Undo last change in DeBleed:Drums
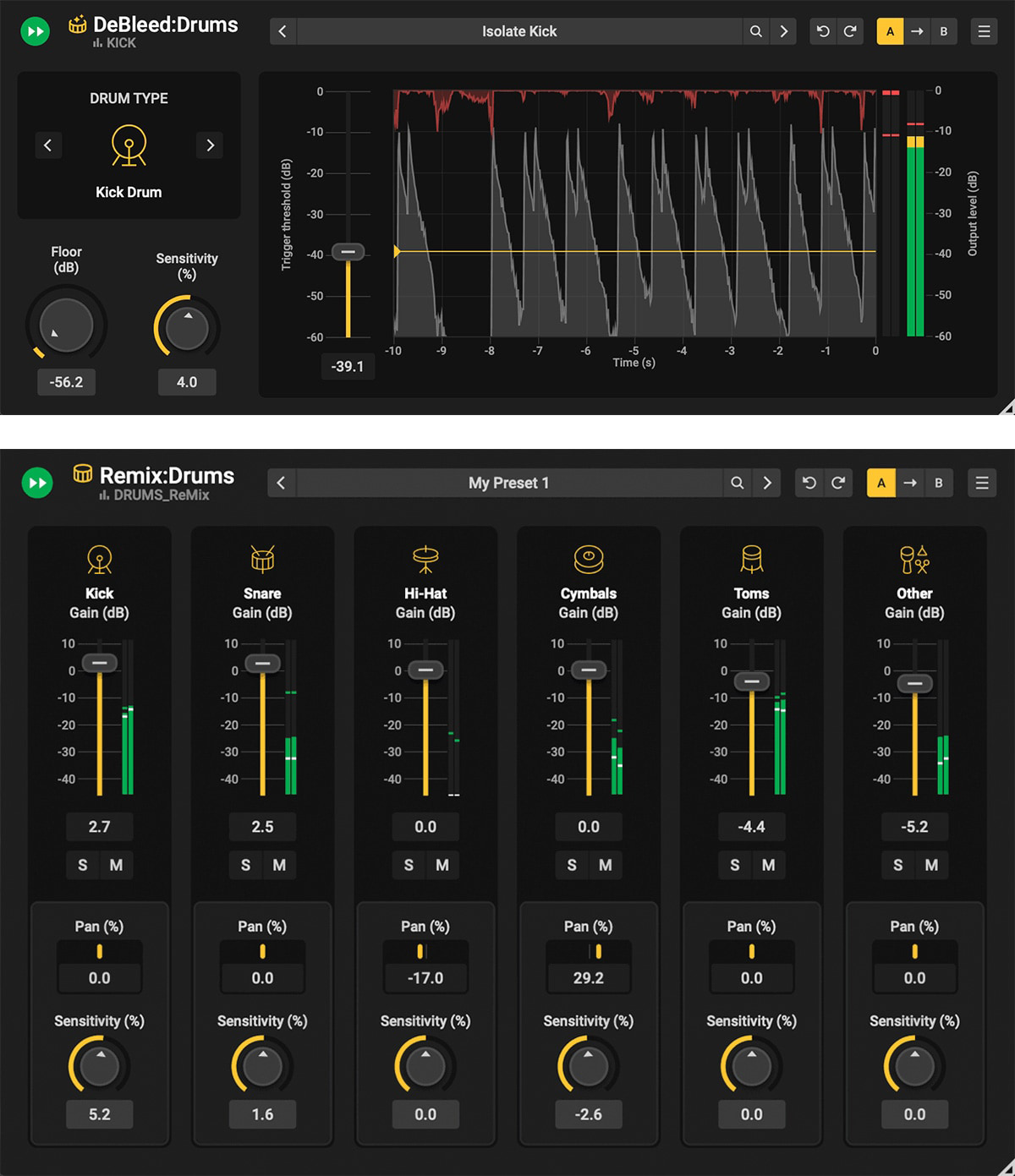Viewport: 1015px width, 1176px height. coord(823,31)
